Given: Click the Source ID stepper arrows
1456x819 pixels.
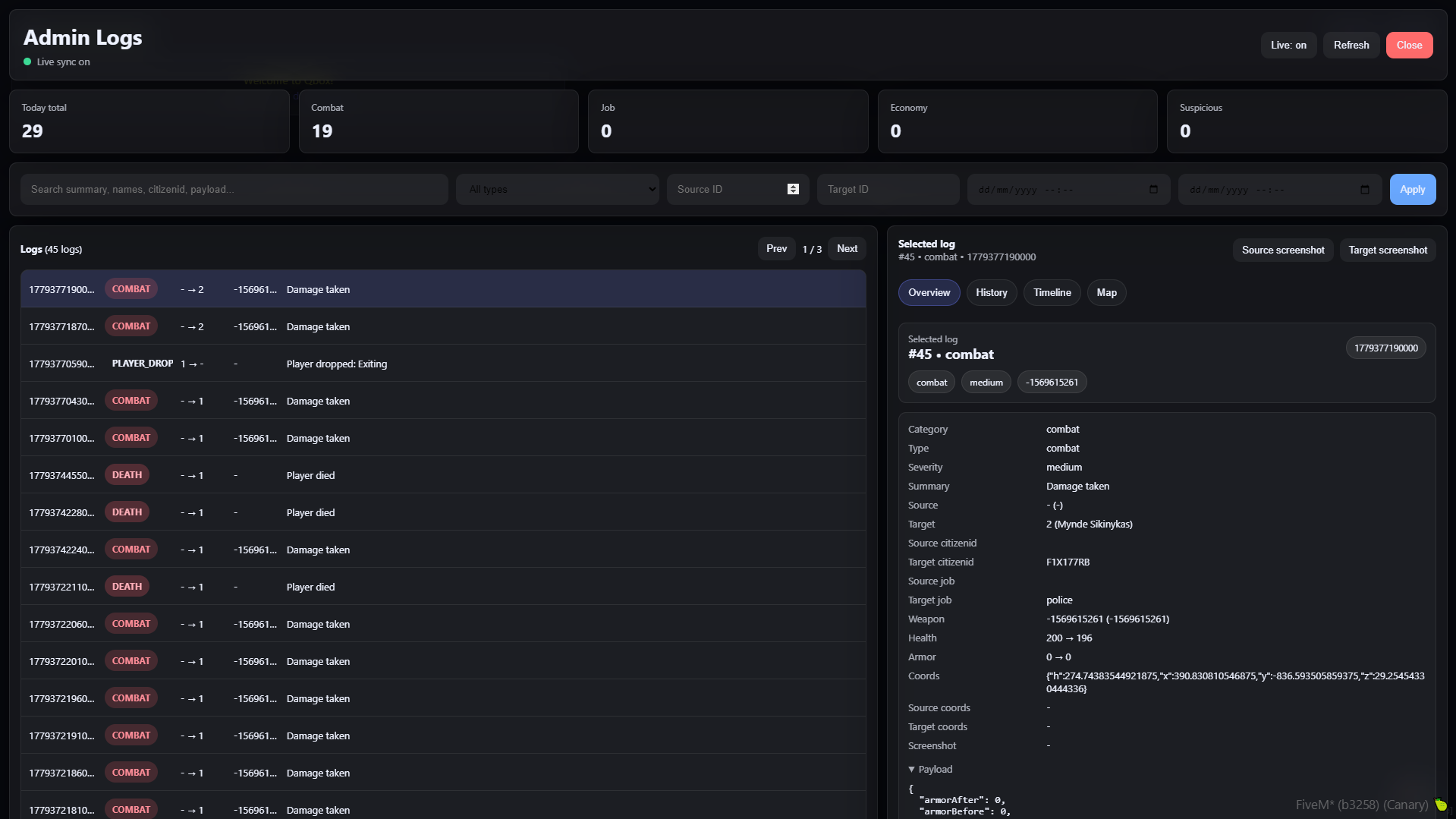Looking at the screenshot, I should click(x=793, y=189).
